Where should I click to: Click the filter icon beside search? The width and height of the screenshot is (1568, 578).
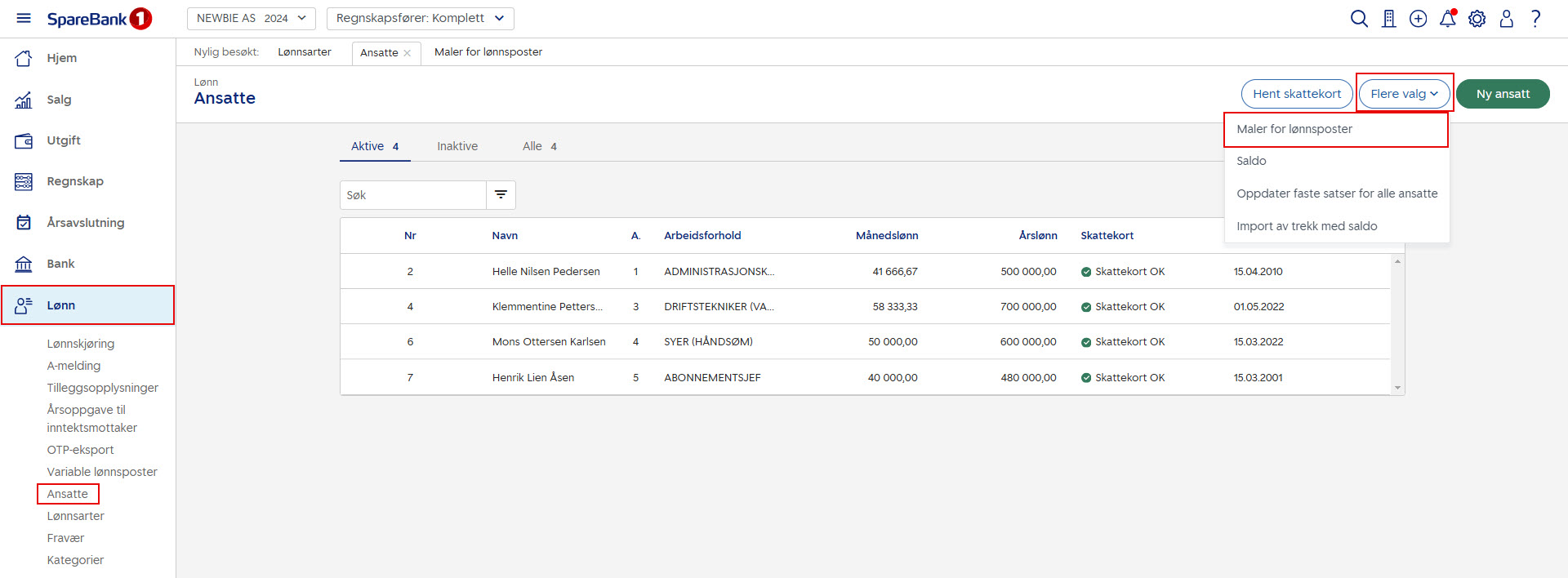(x=501, y=194)
